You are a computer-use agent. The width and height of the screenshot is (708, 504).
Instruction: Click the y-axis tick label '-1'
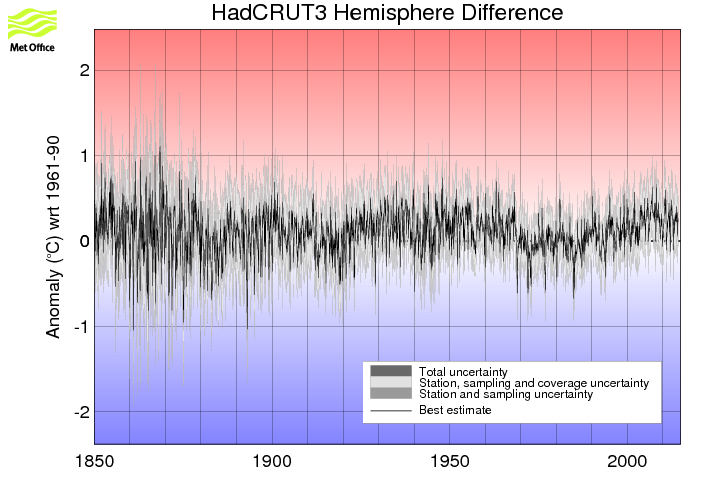click(82, 327)
